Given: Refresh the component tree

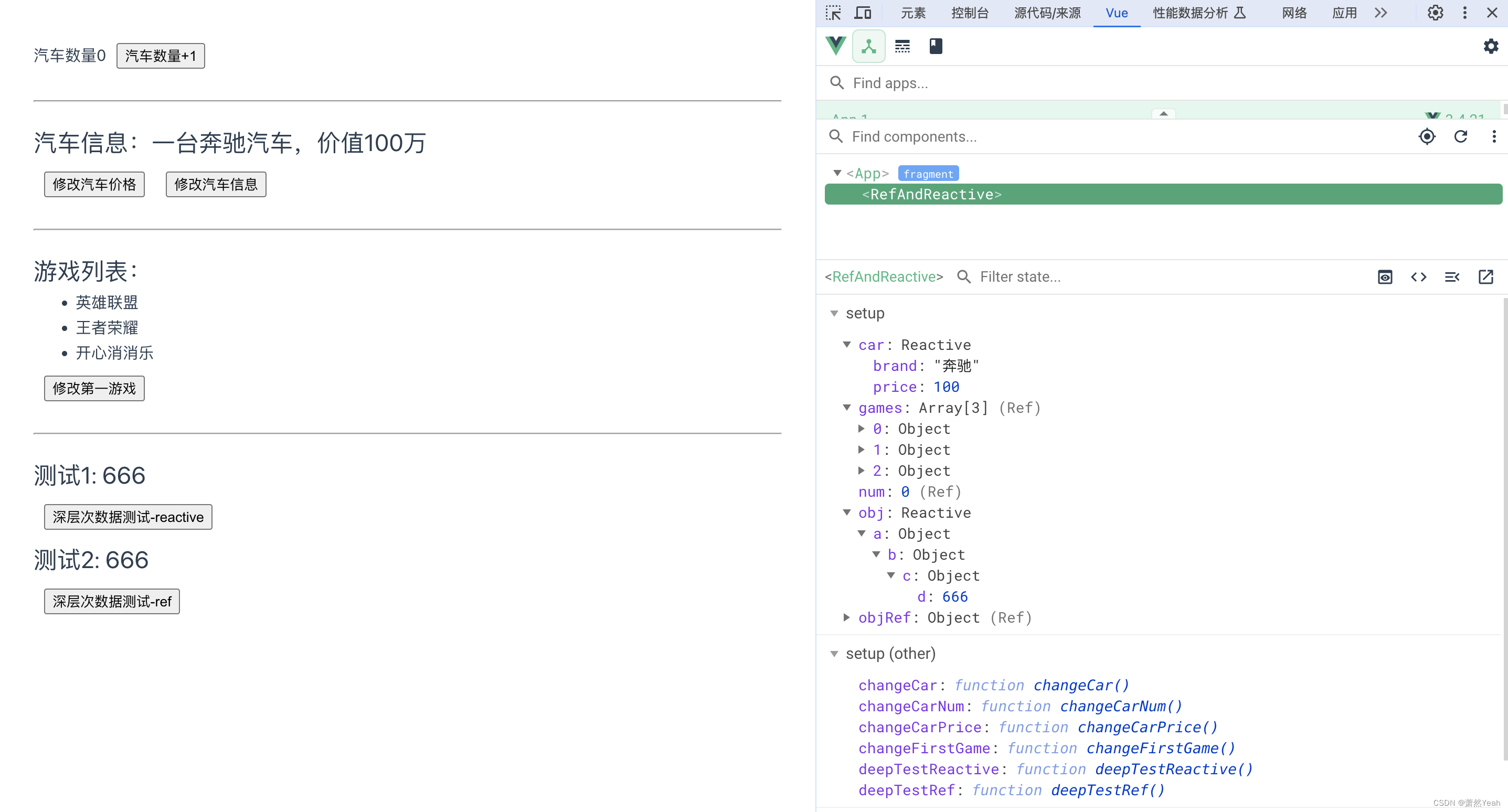Looking at the screenshot, I should [1461, 136].
